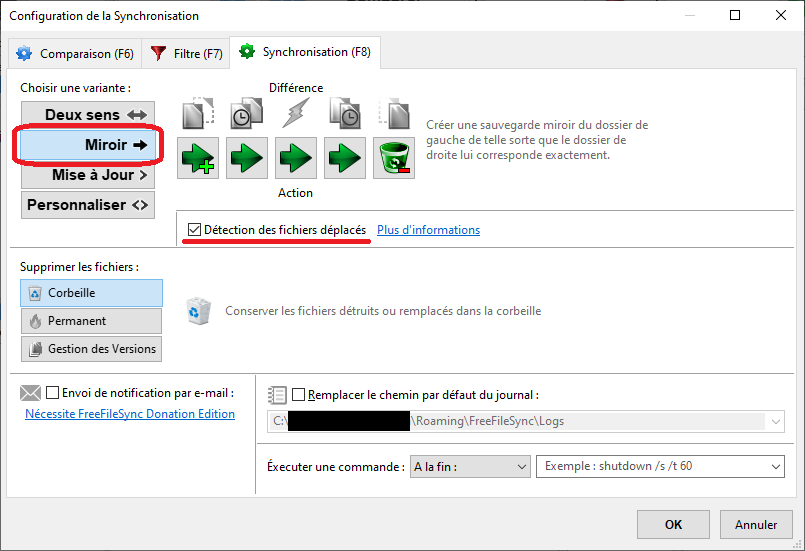This screenshot has width=805, height=551.
Task: Disable Détection des fichiers déplacés checkbox
Action: pos(194,230)
